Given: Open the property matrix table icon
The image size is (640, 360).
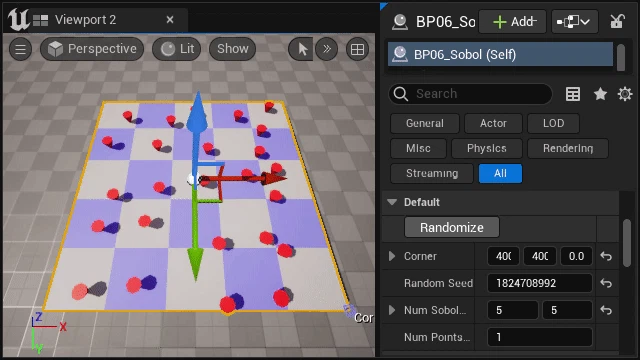Looking at the screenshot, I should (x=573, y=94).
